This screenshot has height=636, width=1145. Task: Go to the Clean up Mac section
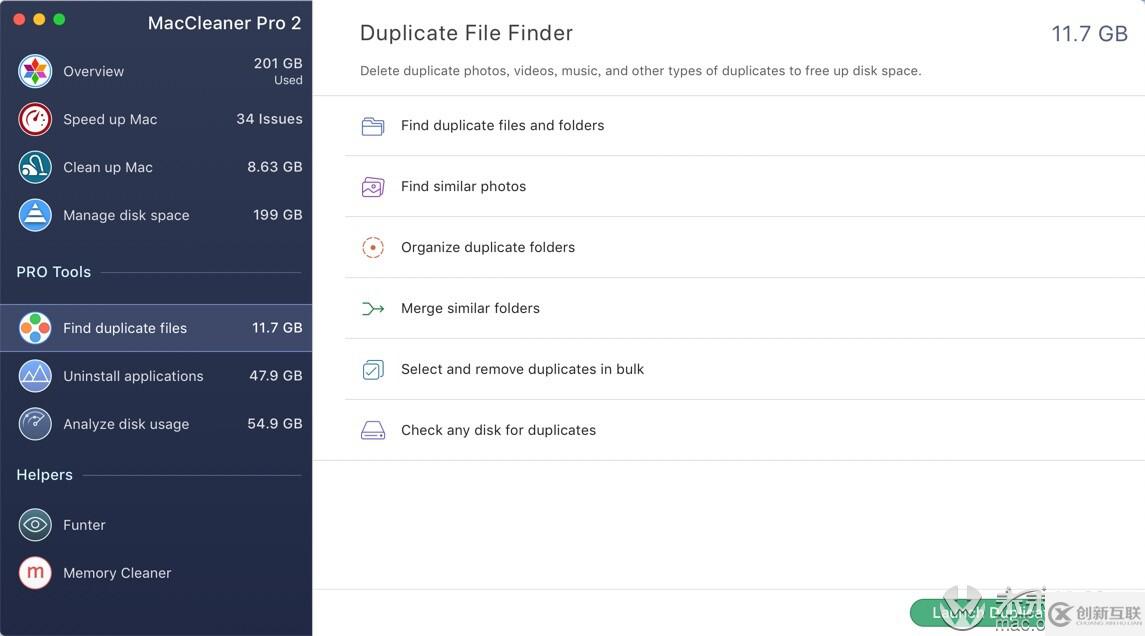click(x=156, y=167)
